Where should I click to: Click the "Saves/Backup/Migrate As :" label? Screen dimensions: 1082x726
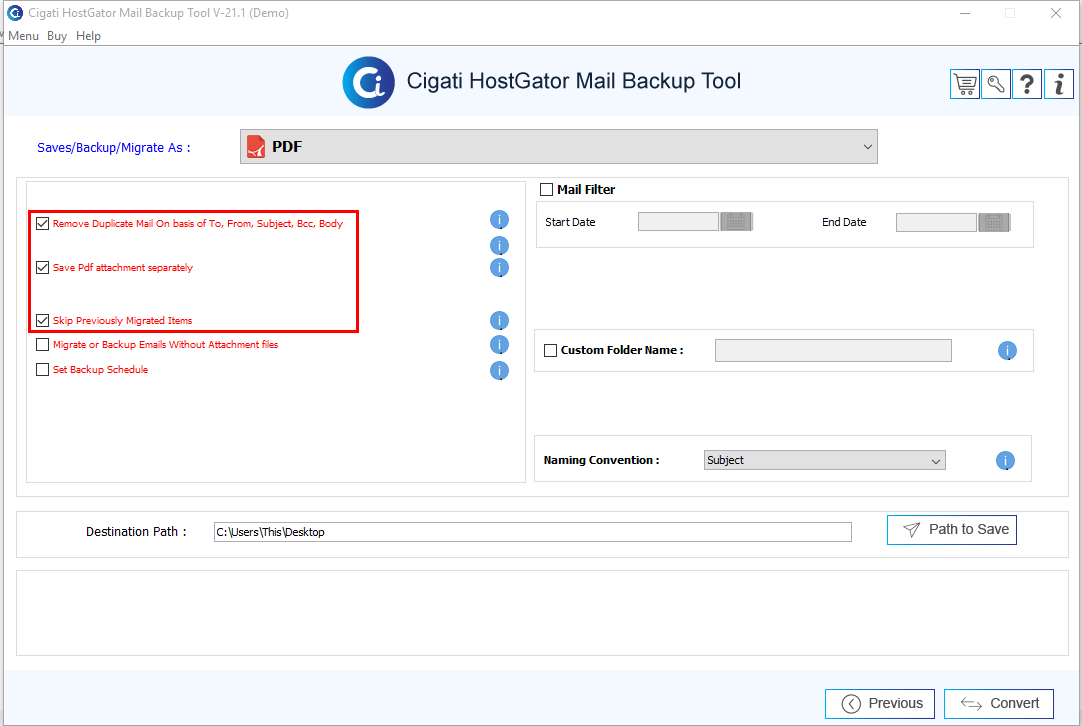tap(114, 148)
